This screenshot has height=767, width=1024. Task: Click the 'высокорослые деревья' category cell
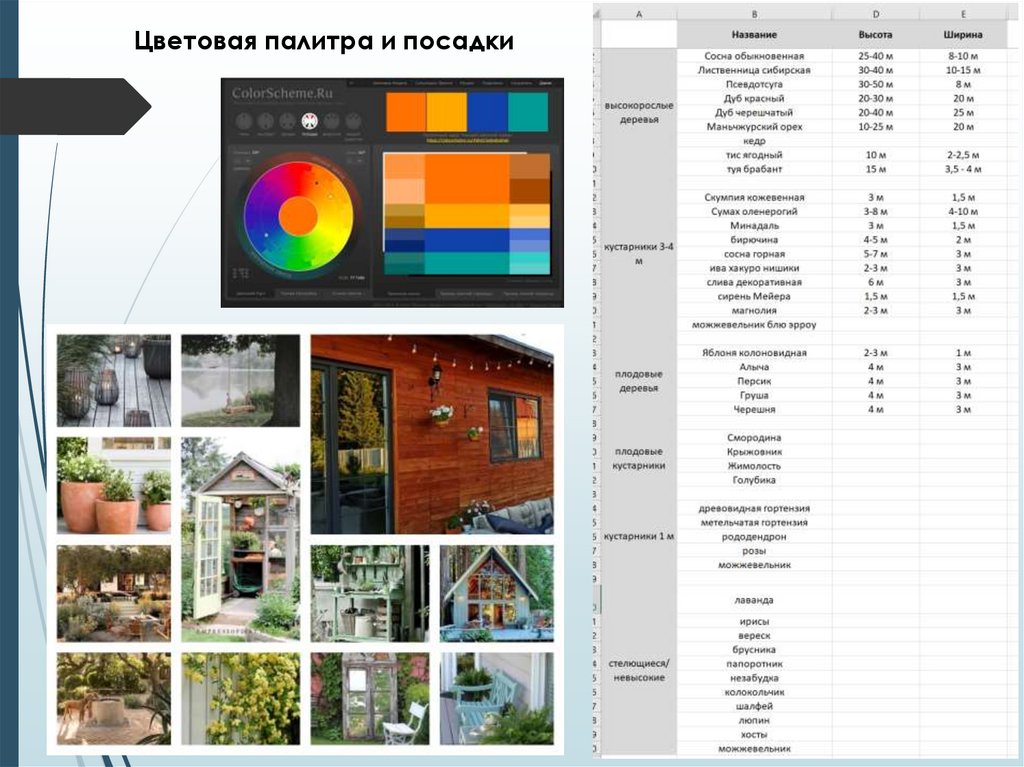[x=639, y=112]
